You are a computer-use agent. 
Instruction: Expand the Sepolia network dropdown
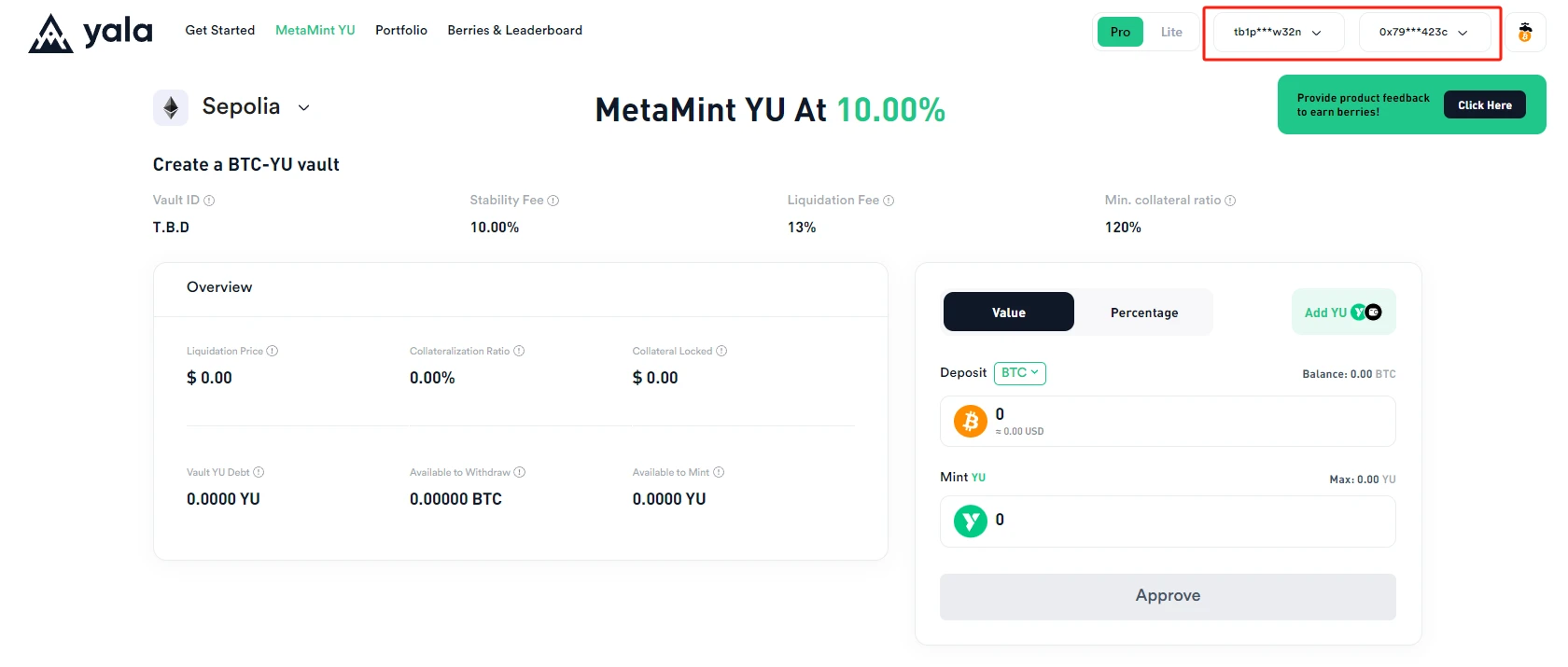303,108
